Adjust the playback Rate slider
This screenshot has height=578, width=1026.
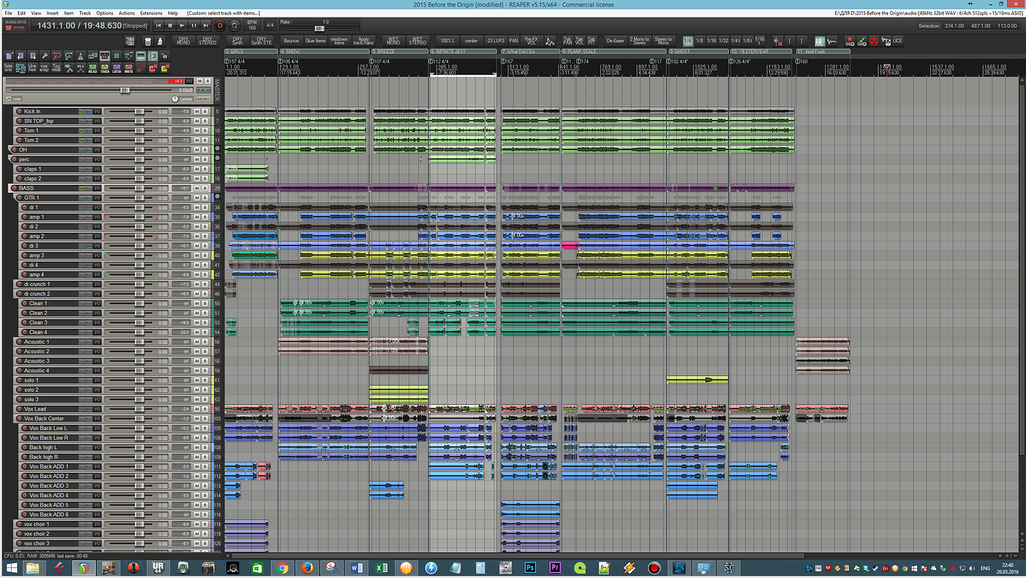319,28
